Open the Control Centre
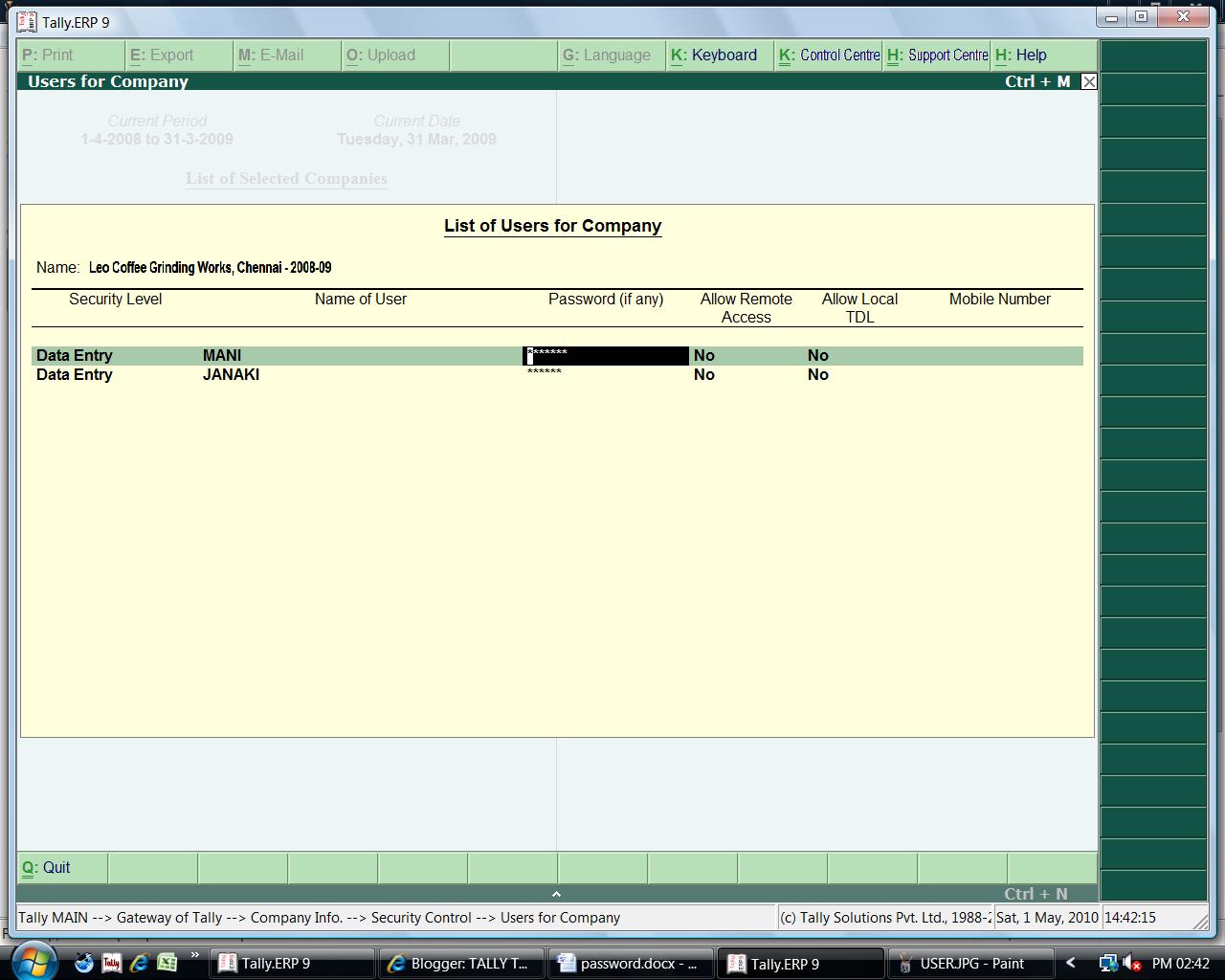Screen dimensions: 1225x980 [829, 56]
